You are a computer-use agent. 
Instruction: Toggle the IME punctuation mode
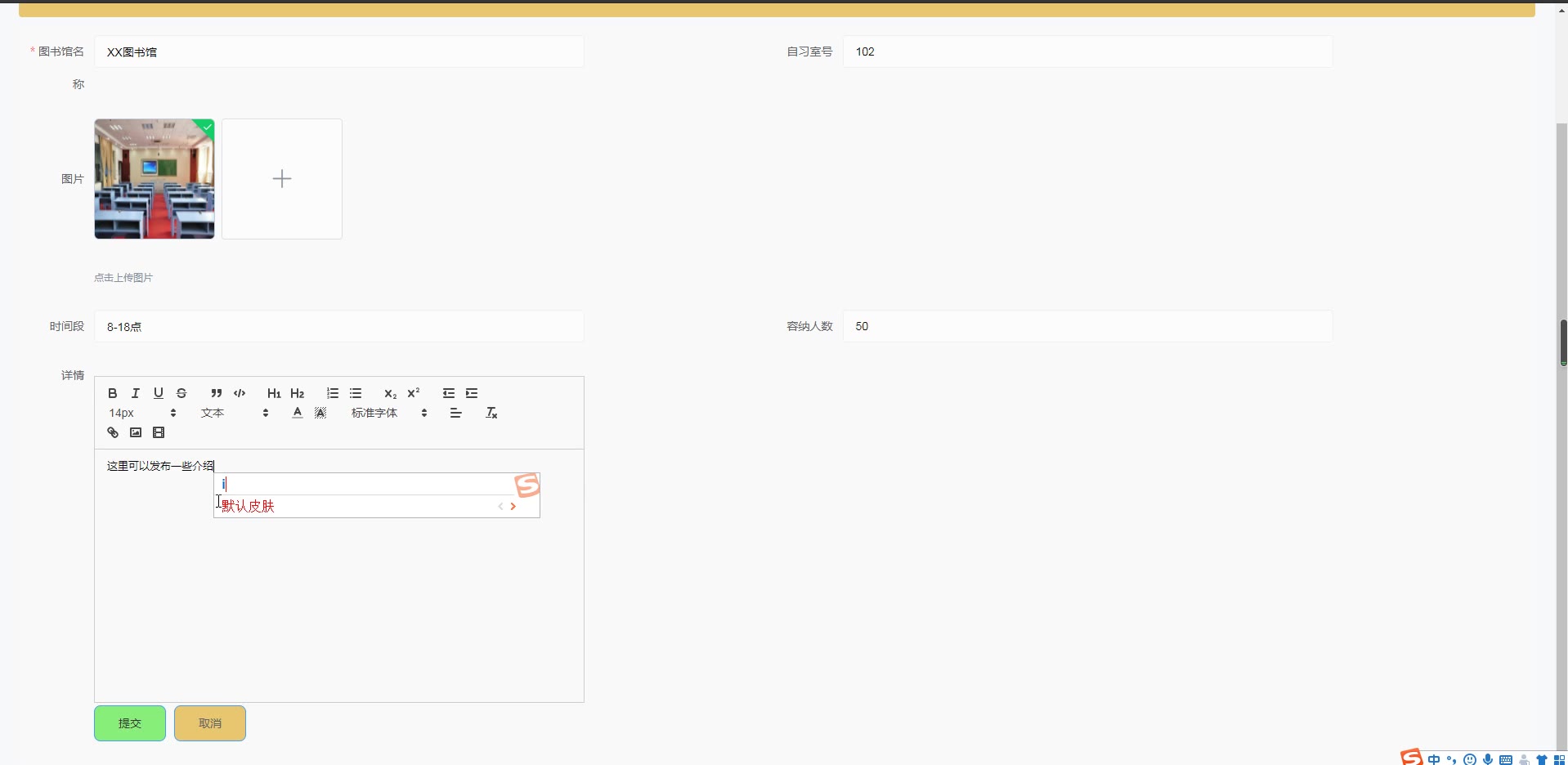click(1452, 759)
